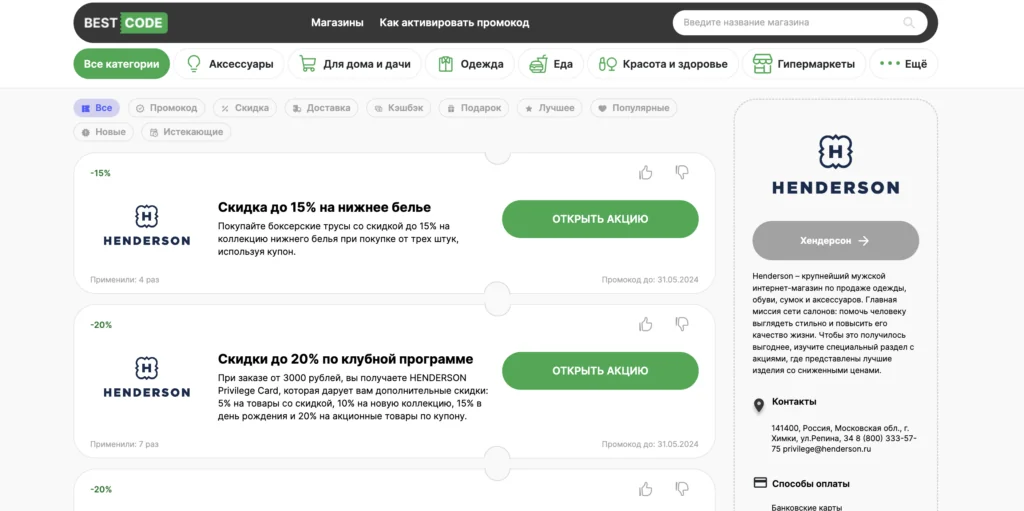This screenshot has width=1024, height=511.
Task: Click the shopping cart icon for Для дома и дачи
Action: coord(308,64)
